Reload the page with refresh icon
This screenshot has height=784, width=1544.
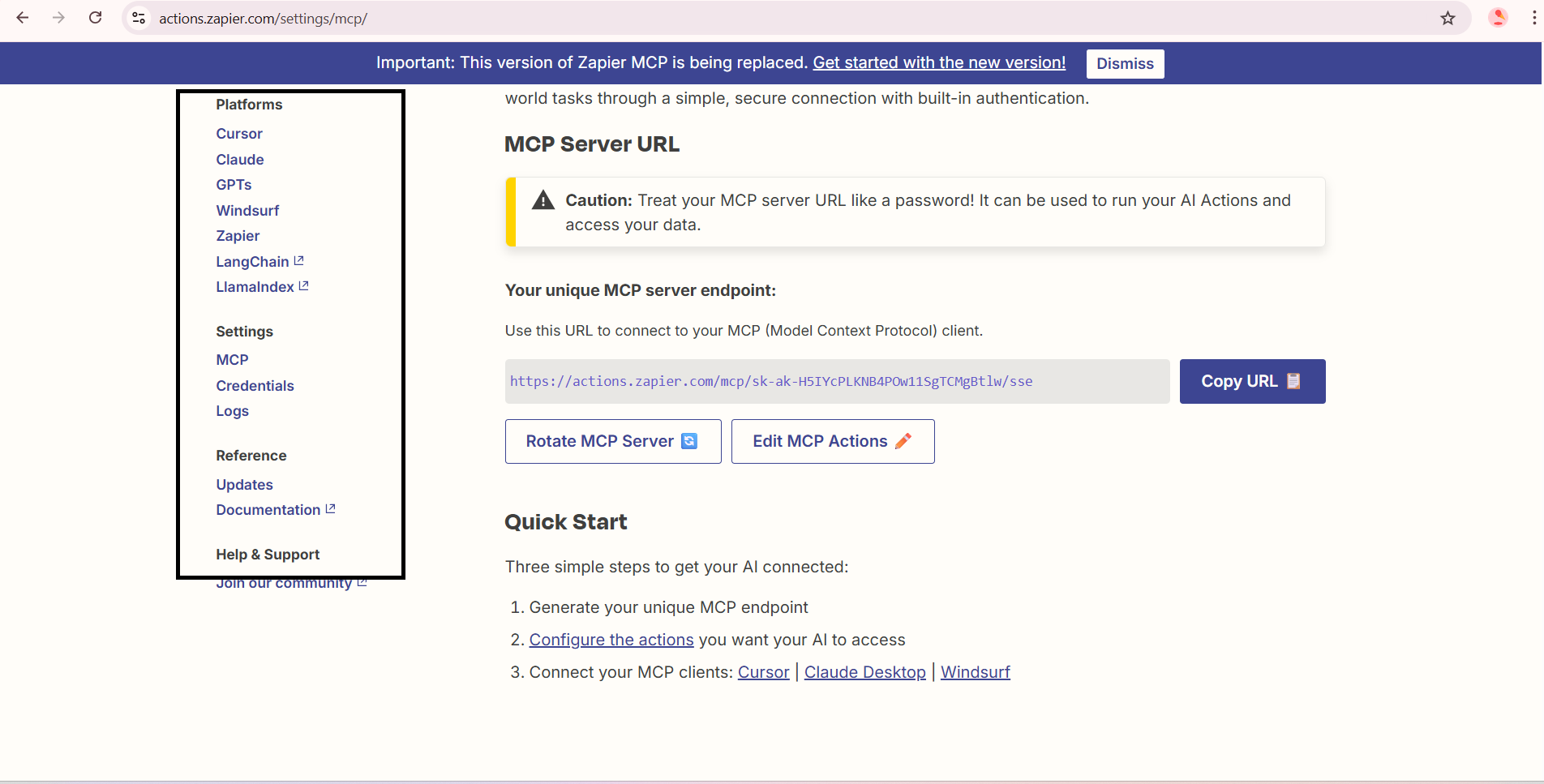point(95,18)
